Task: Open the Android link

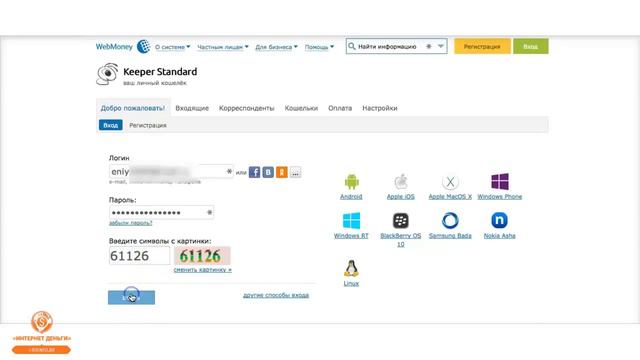Action: [351, 197]
